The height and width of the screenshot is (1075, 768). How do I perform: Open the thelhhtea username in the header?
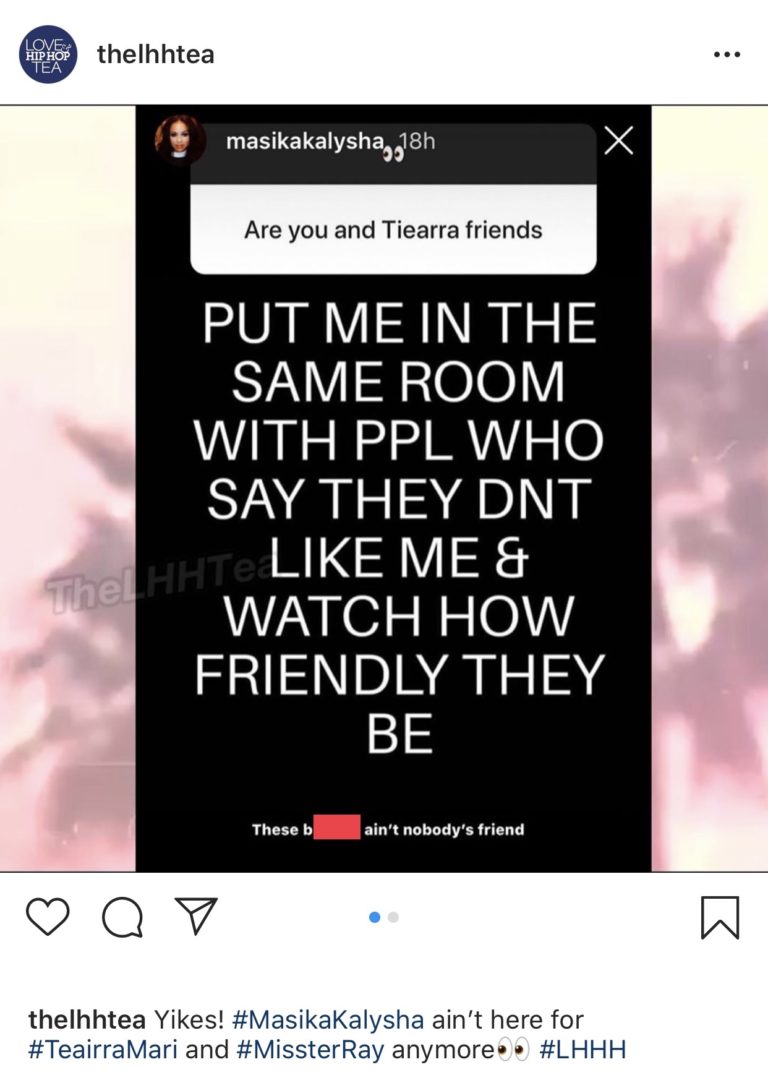coord(156,53)
